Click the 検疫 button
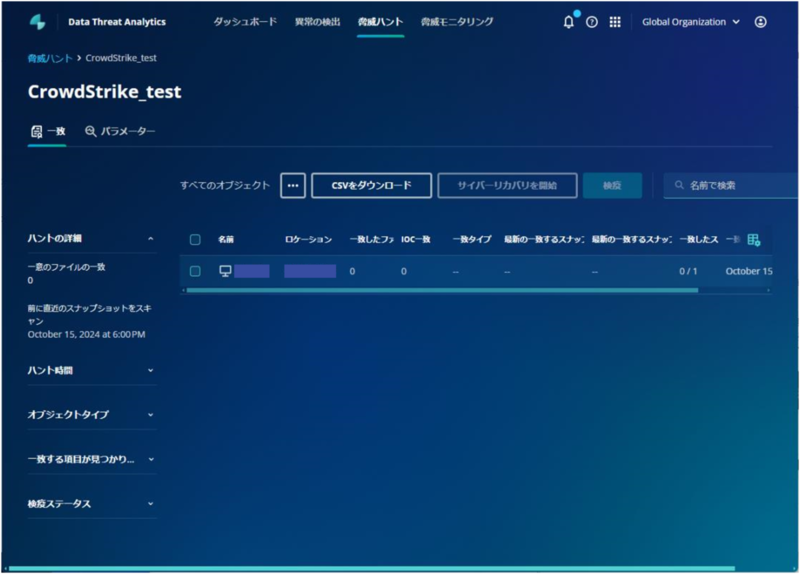800x574 pixels. 612,185
